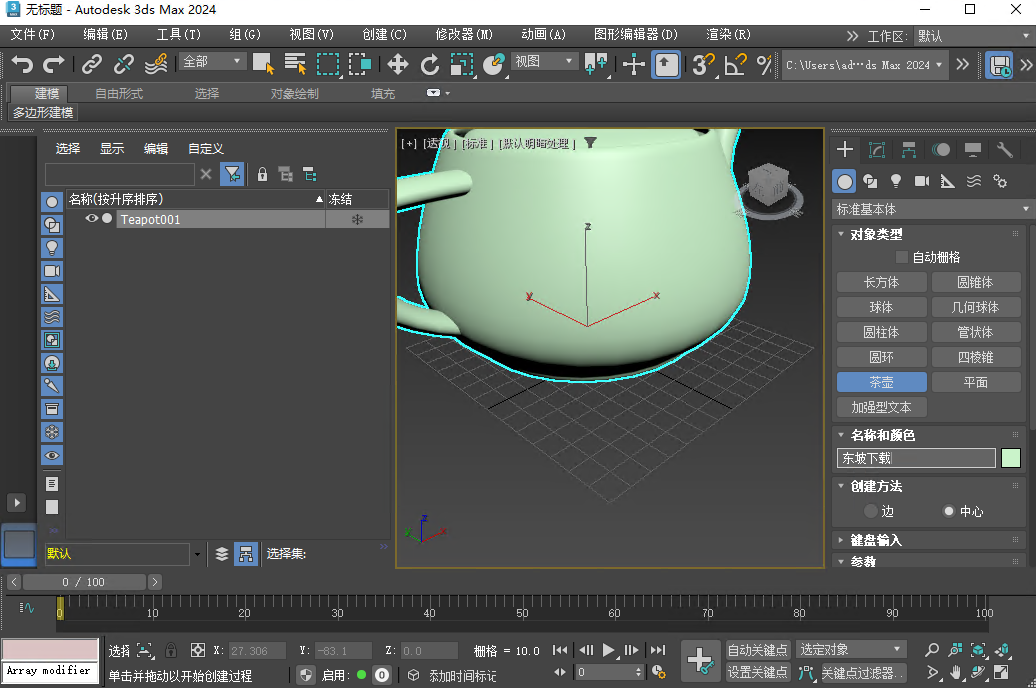Viewport: 1036px width, 688px height.
Task: Enable the 自动栅格 checkbox
Action: click(x=901, y=257)
